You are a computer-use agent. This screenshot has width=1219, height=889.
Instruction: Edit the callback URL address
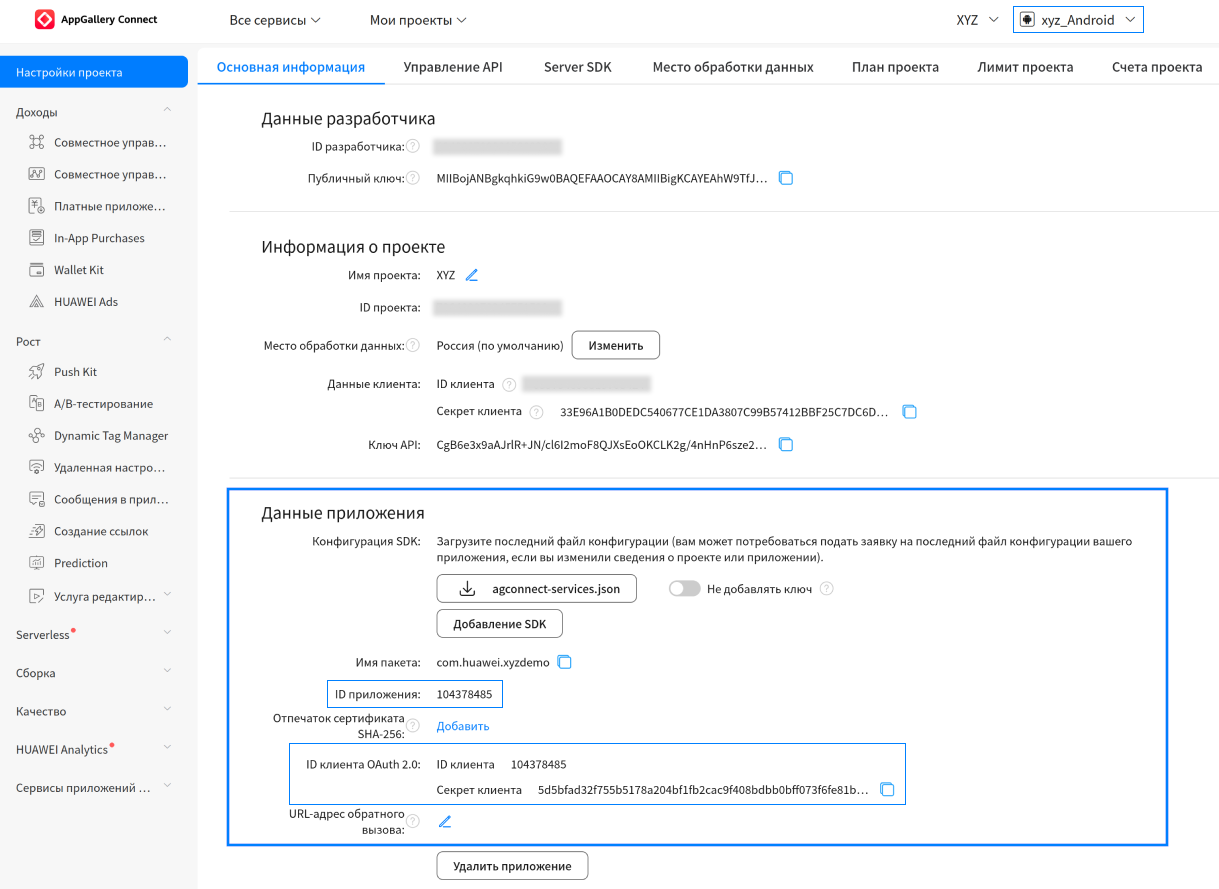[x=445, y=821]
